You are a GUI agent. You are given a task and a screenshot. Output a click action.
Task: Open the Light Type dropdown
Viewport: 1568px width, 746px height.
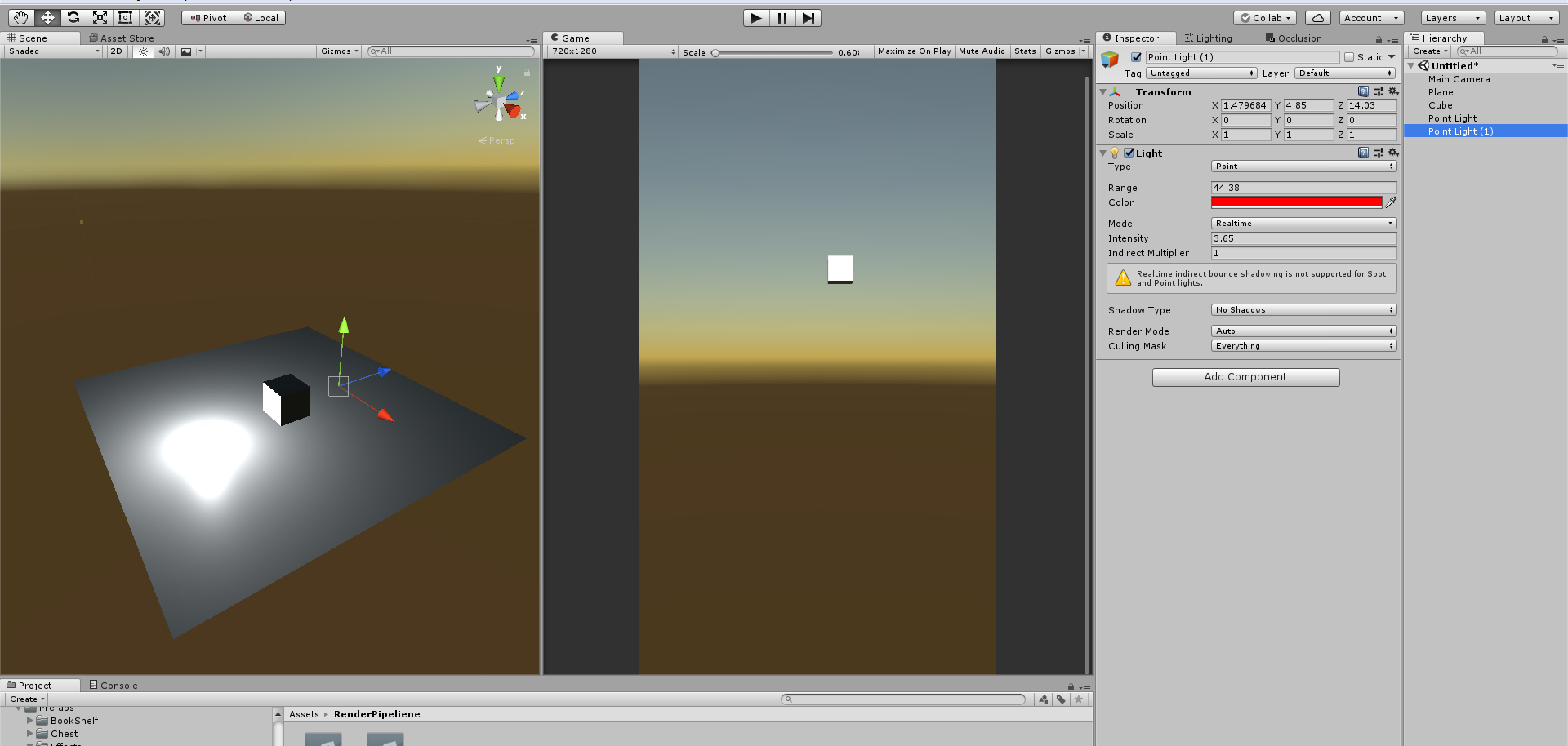(x=1303, y=167)
